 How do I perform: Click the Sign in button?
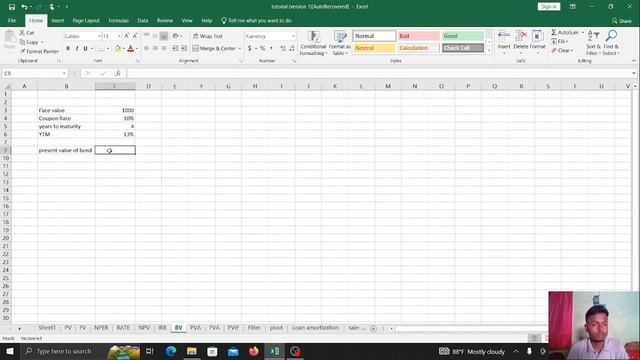[x=549, y=7]
